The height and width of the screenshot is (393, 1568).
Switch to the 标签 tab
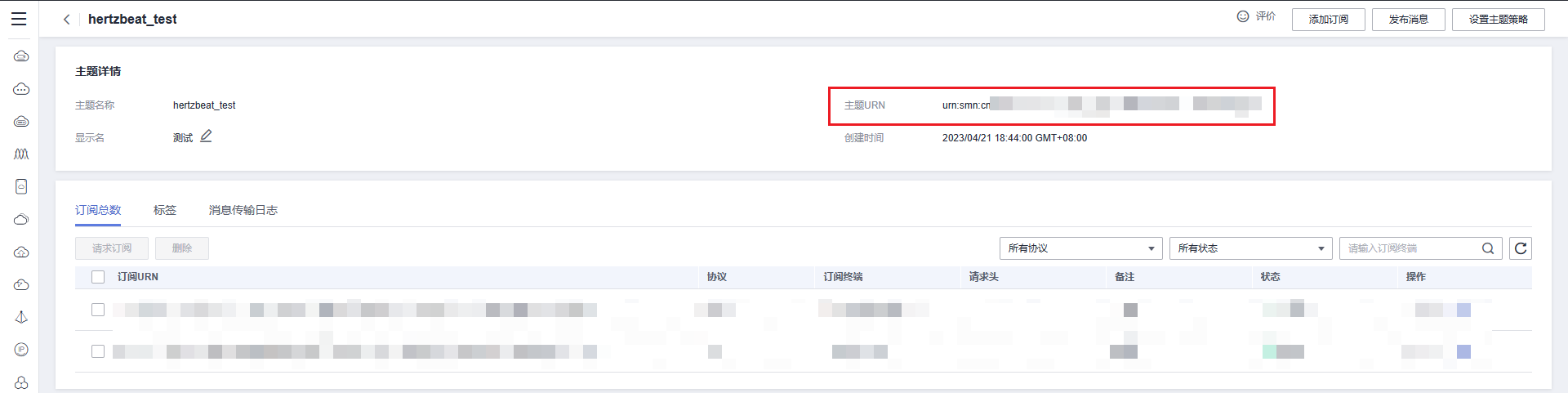click(x=165, y=210)
